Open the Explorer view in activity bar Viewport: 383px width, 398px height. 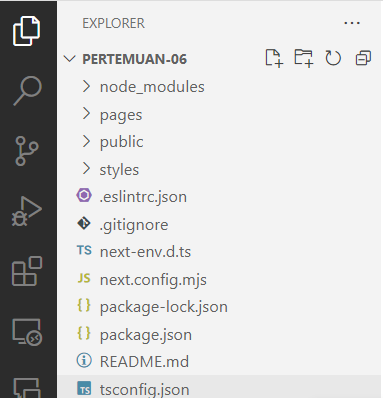pos(27,31)
